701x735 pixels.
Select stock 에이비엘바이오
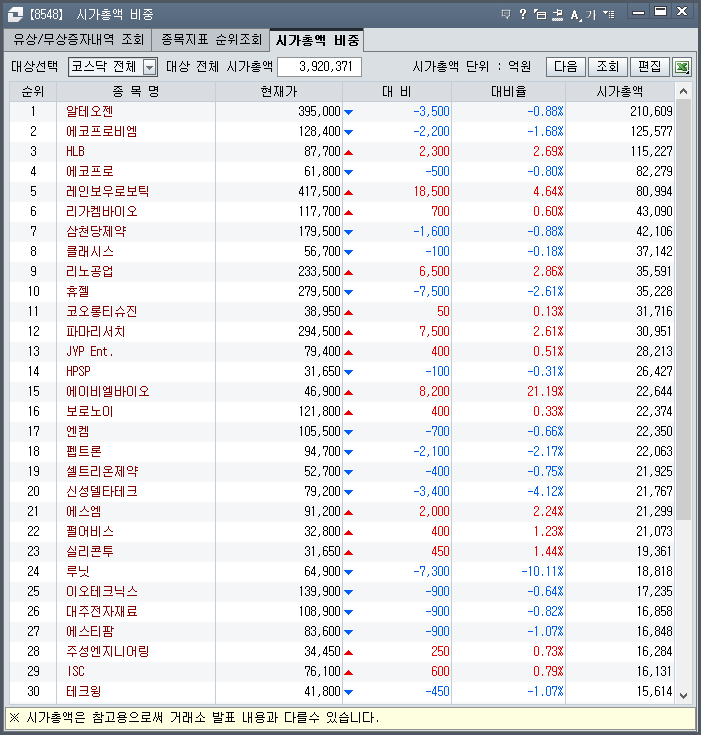pyautogui.click(x=107, y=391)
